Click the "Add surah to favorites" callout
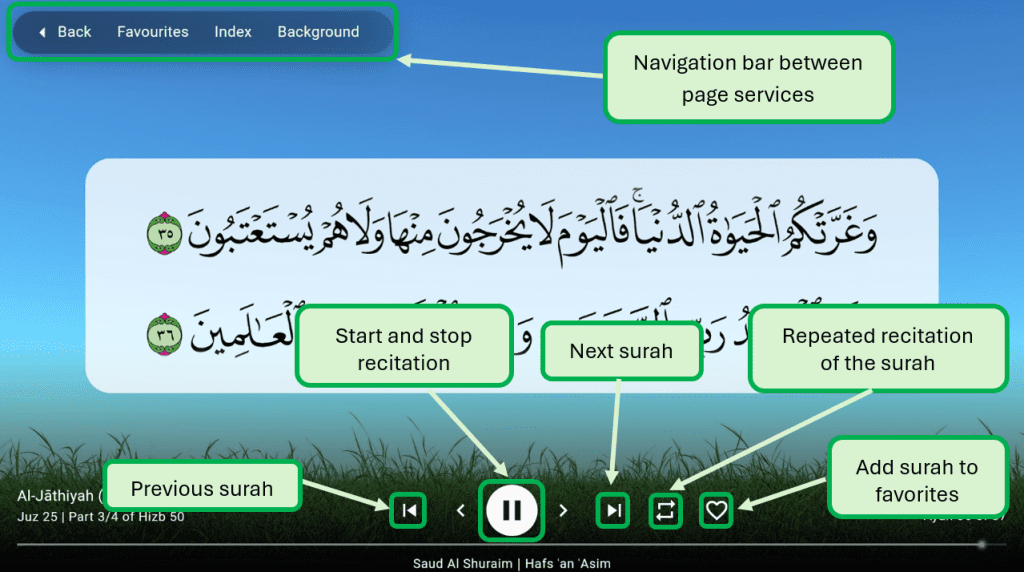The width and height of the screenshot is (1024, 572). [916, 480]
